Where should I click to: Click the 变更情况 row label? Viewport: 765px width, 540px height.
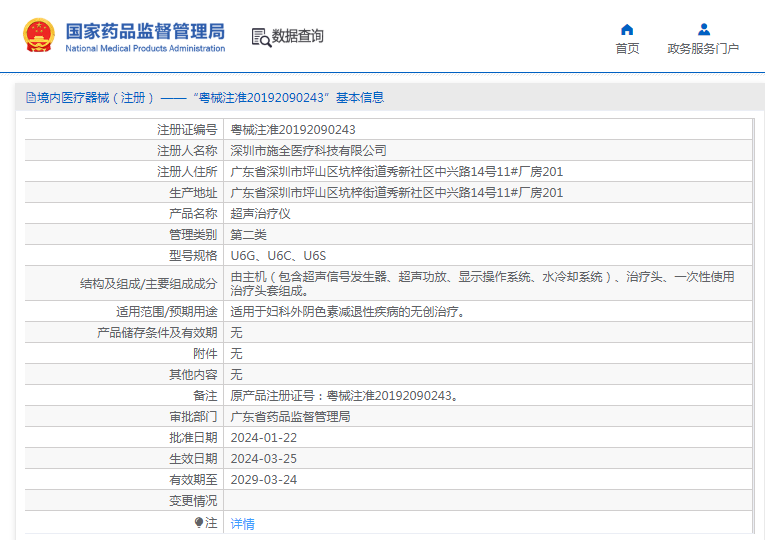click(x=193, y=500)
